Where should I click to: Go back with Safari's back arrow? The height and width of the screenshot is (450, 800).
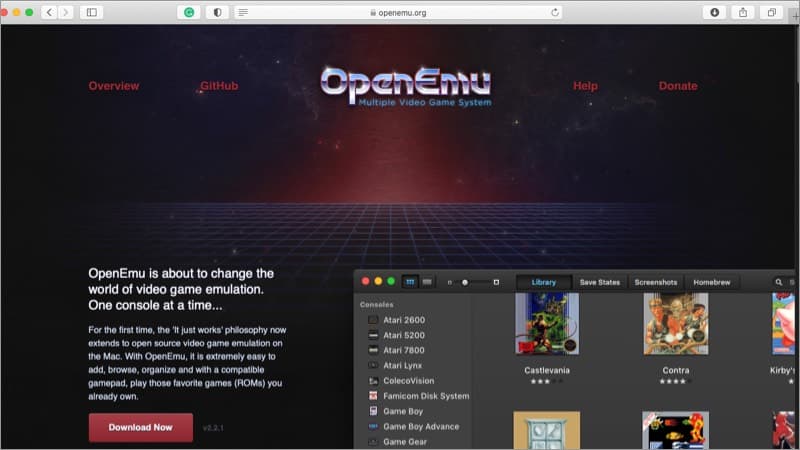tap(49, 12)
